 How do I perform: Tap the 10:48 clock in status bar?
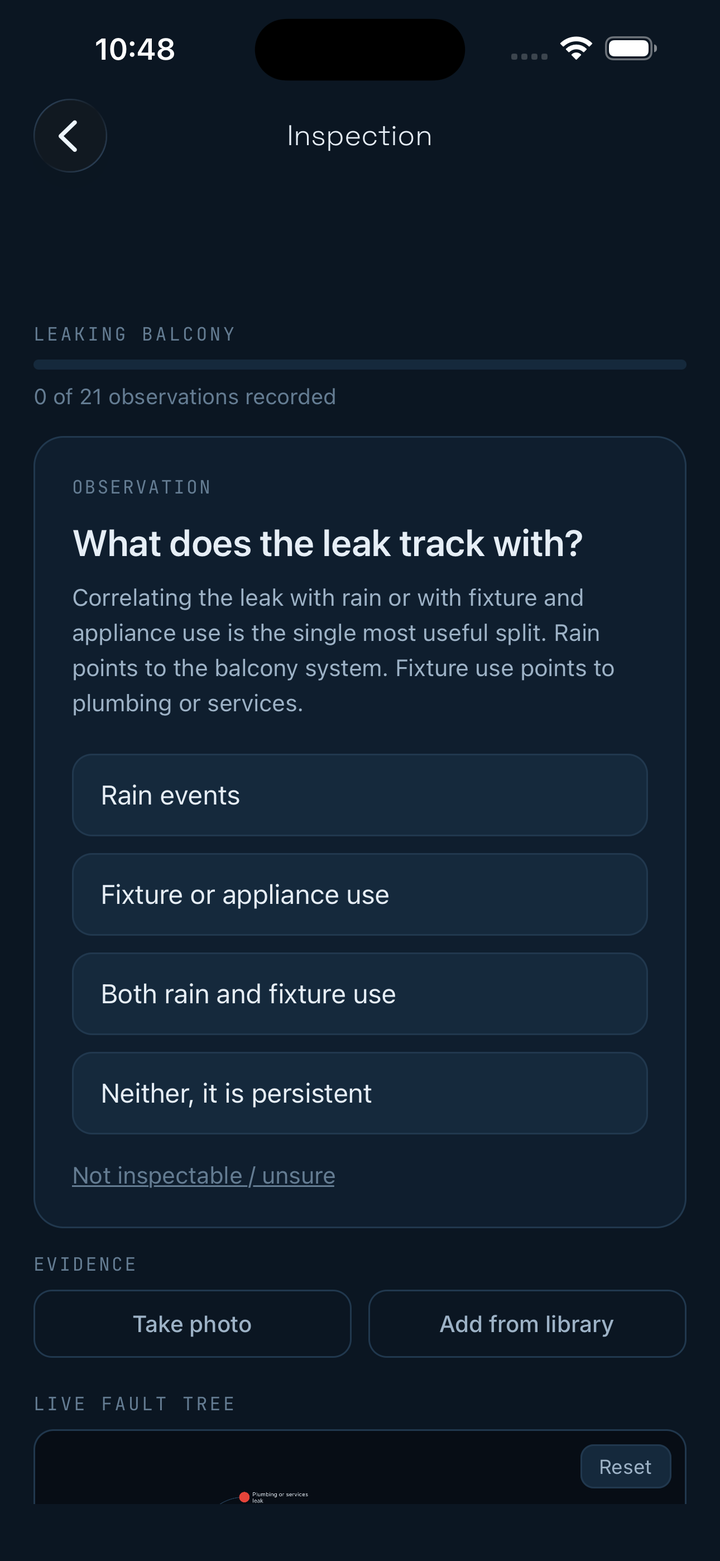135,49
